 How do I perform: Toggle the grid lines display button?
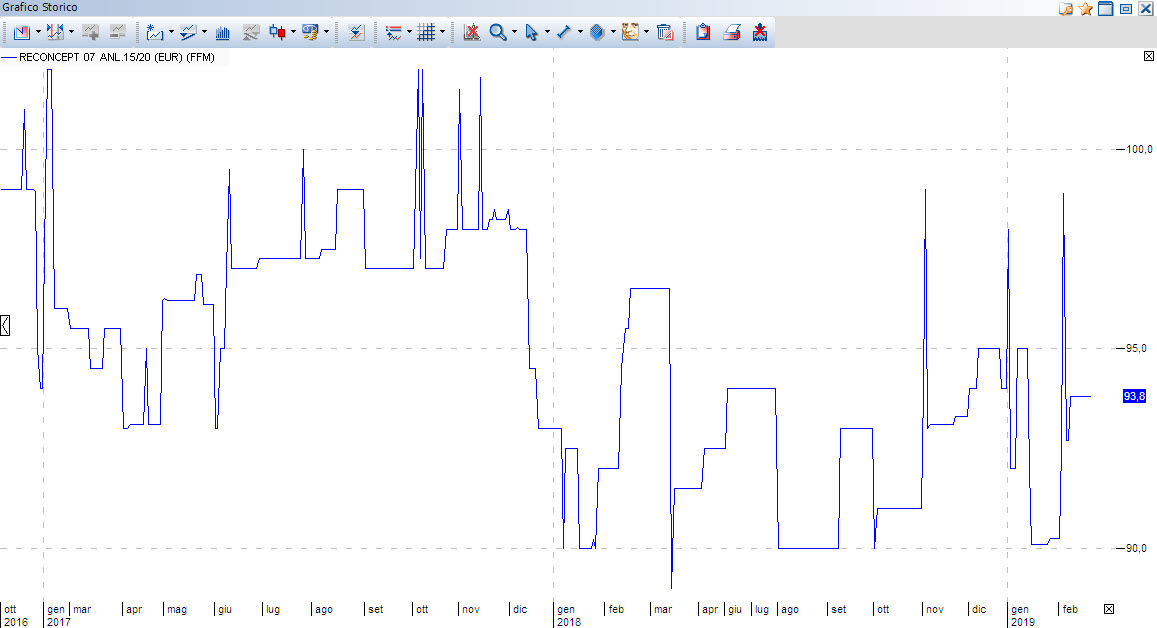point(426,32)
